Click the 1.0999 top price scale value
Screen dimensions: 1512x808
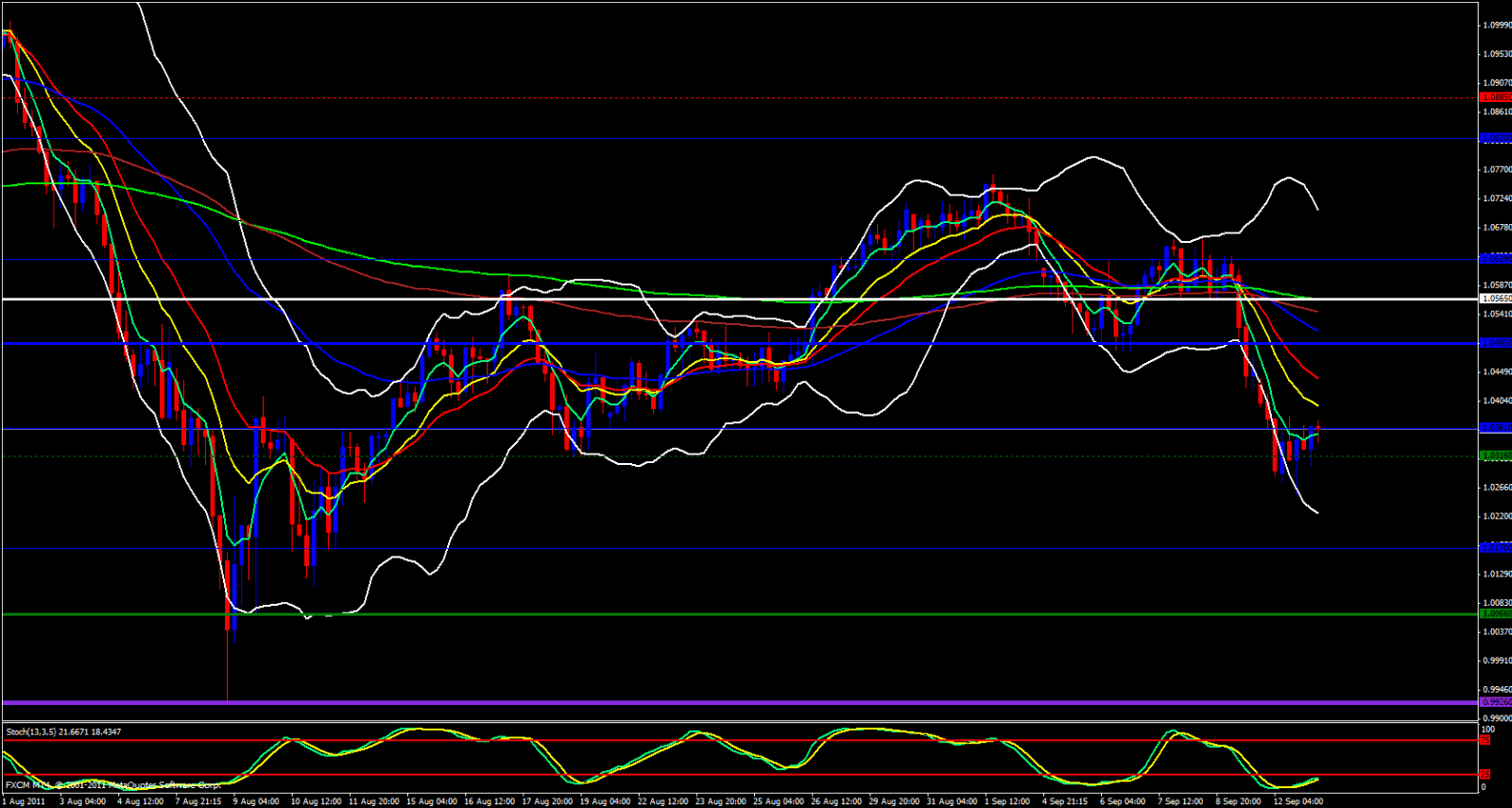(1496, 26)
